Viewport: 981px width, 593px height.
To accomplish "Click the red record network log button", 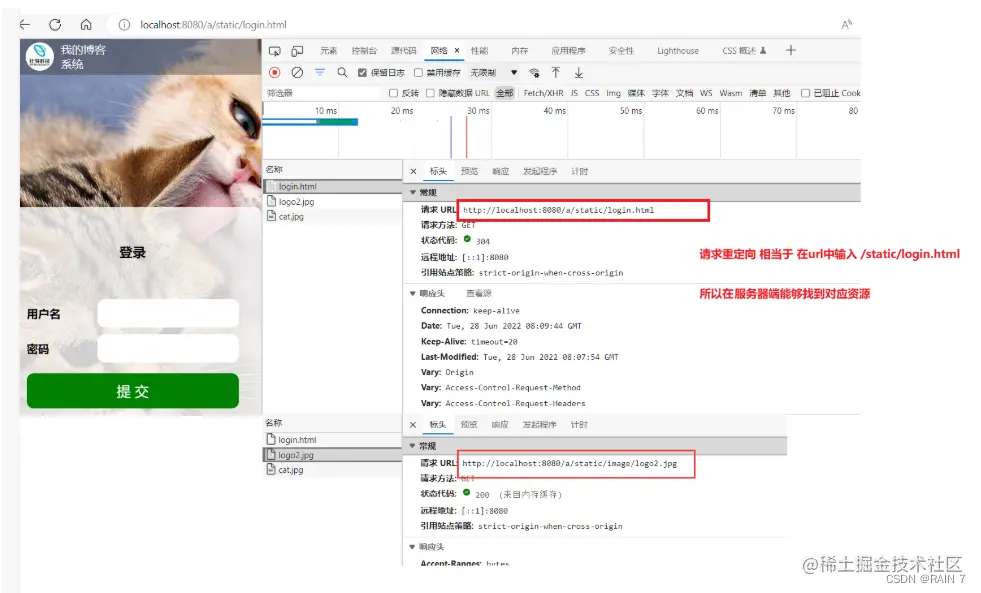I will (275, 73).
